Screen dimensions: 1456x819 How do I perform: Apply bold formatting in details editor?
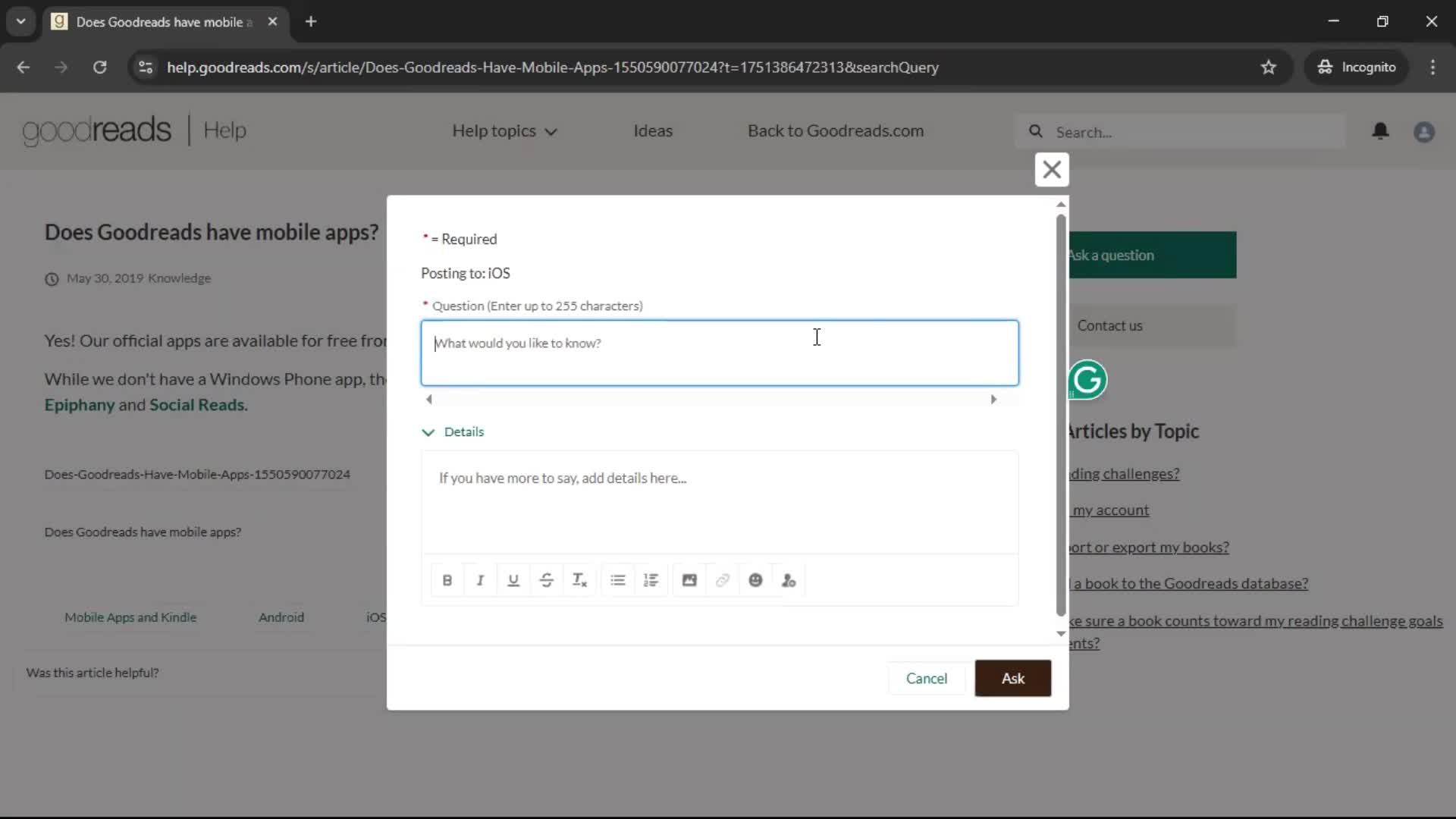click(447, 580)
